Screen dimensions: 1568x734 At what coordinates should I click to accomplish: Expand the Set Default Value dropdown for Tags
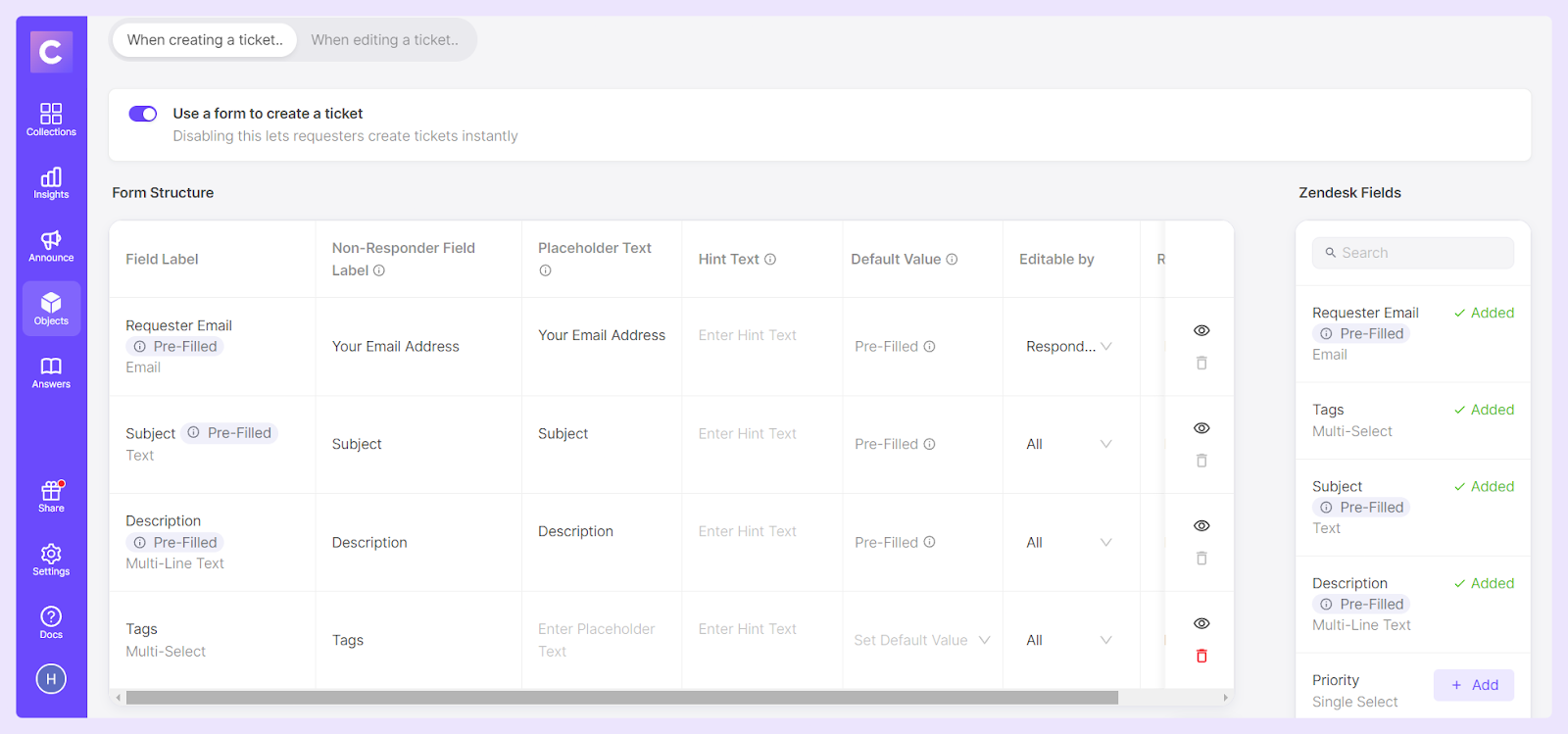[x=922, y=640]
